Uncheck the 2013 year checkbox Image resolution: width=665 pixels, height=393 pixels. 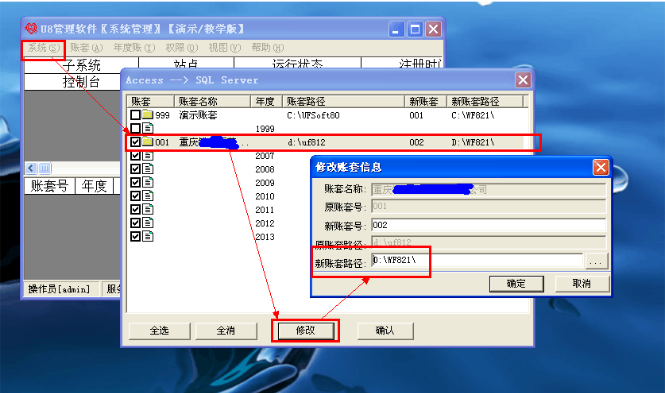click(x=135, y=236)
